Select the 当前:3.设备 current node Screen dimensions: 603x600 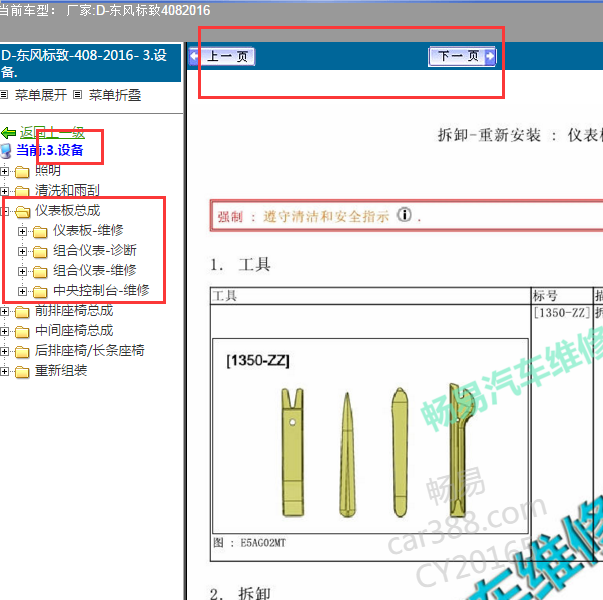point(50,150)
